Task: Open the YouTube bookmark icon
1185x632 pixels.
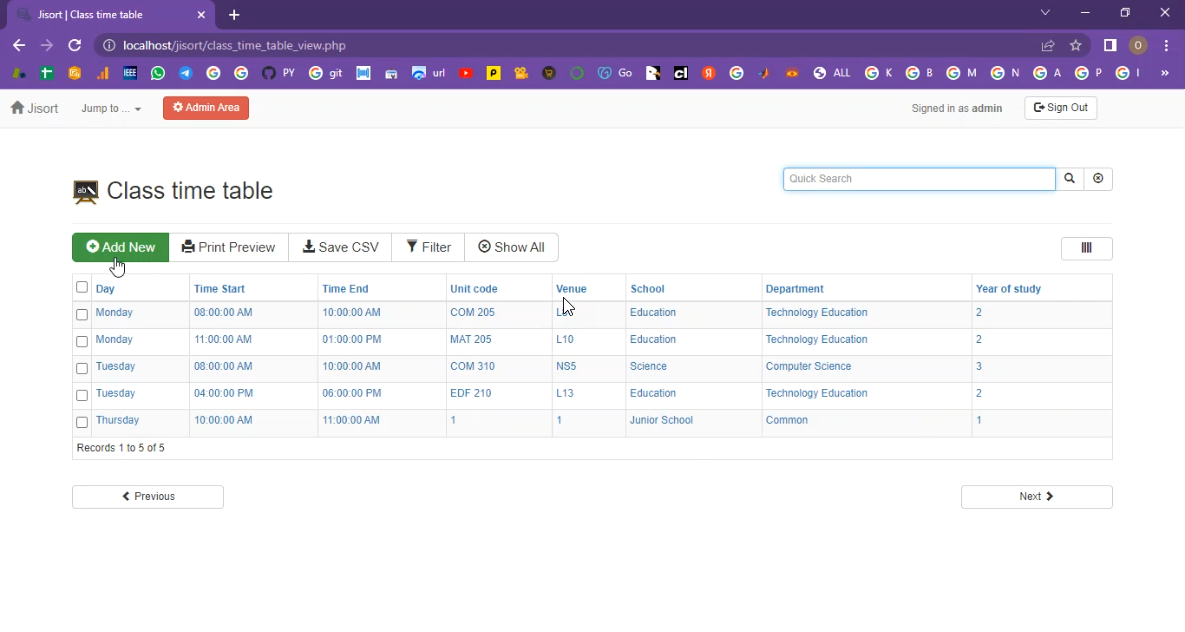Action: (465, 73)
